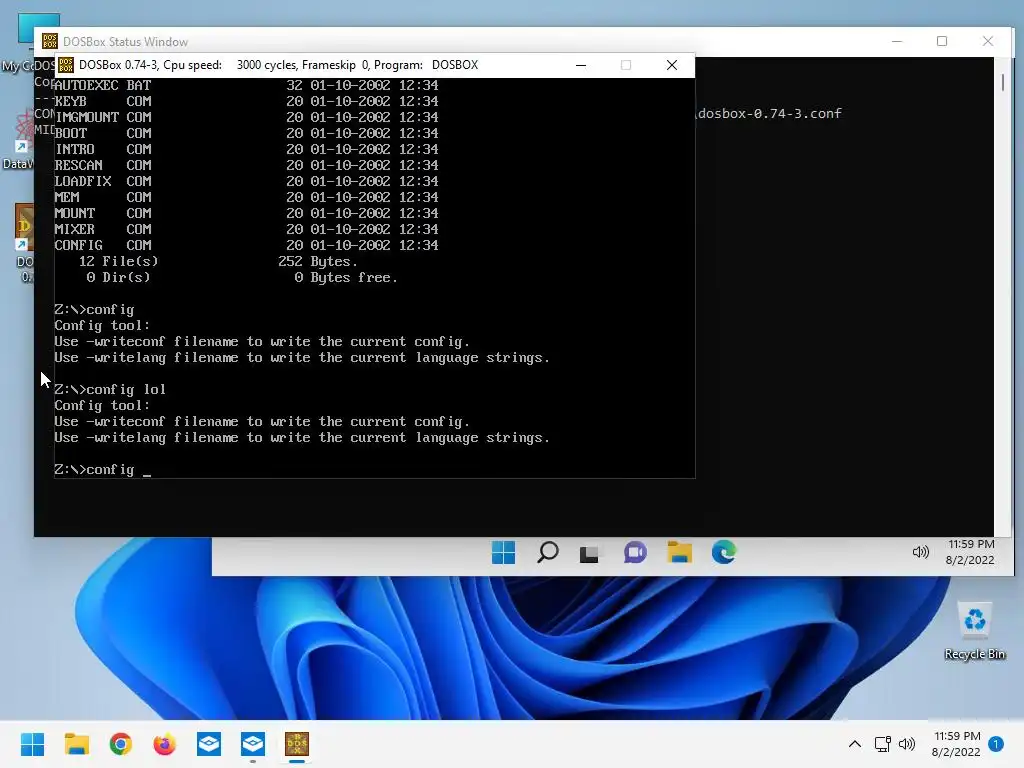The height and width of the screenshot is (768, 1024).
Task: Open volume control in bottom system tray
Action: click(906, 744)
